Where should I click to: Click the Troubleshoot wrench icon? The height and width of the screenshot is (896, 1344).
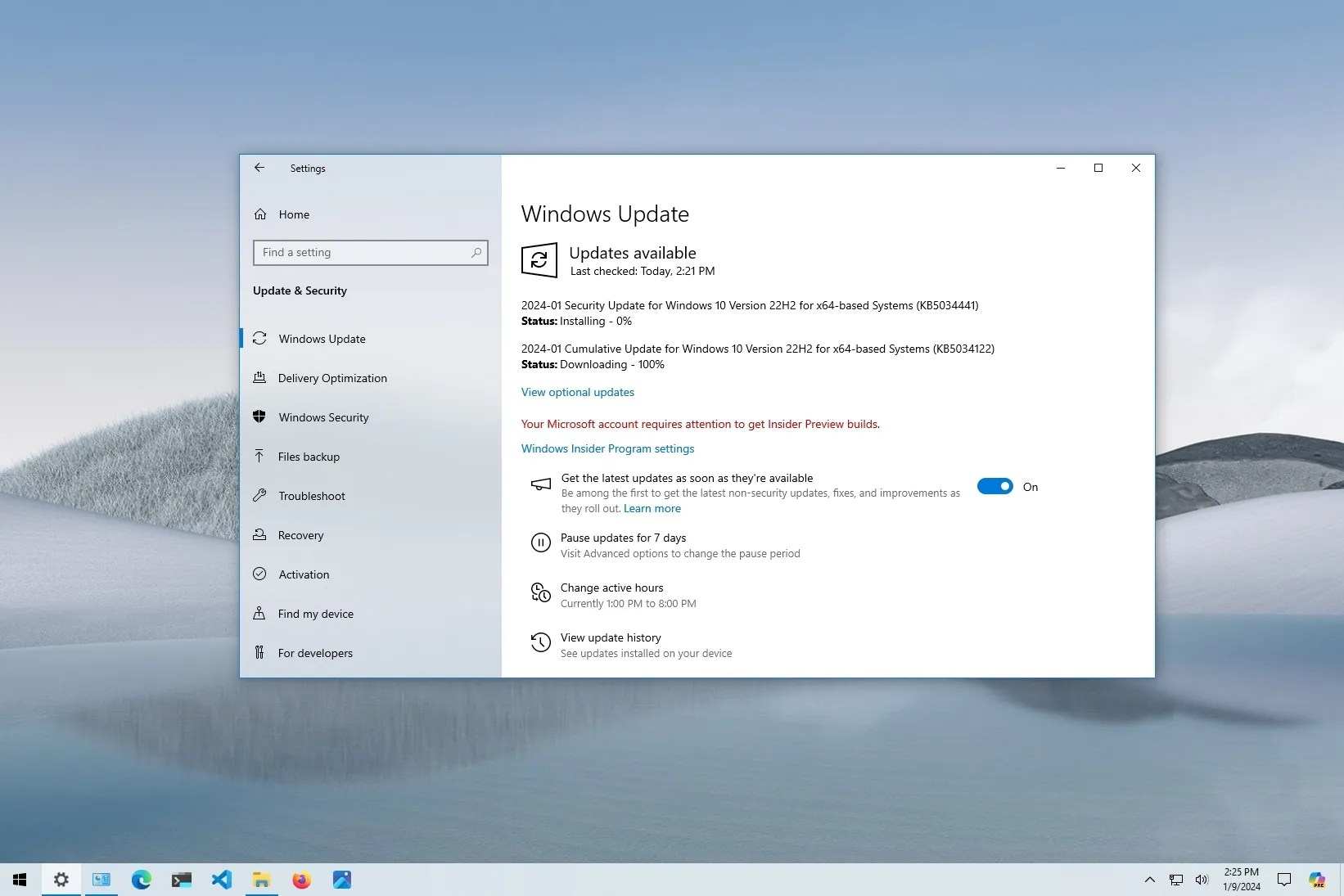point(259,495)
